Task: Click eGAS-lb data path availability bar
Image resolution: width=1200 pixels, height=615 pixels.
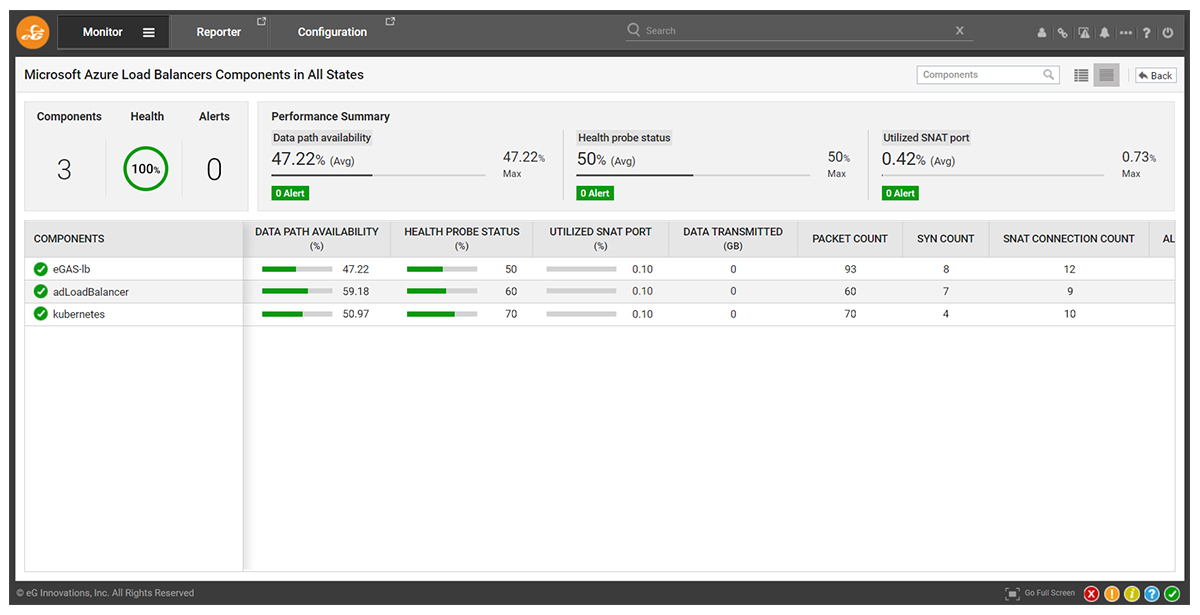Action: pos(297,269)
